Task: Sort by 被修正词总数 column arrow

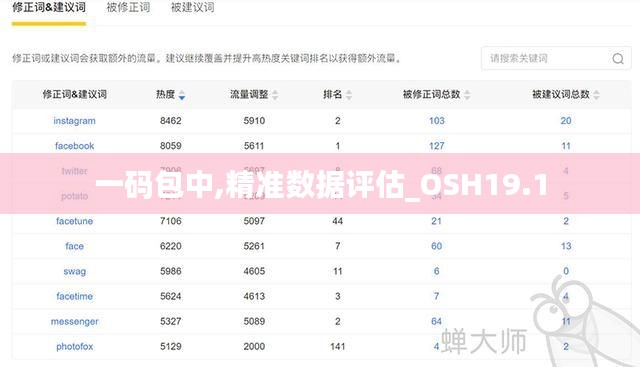Action: (x=467, y=95)
